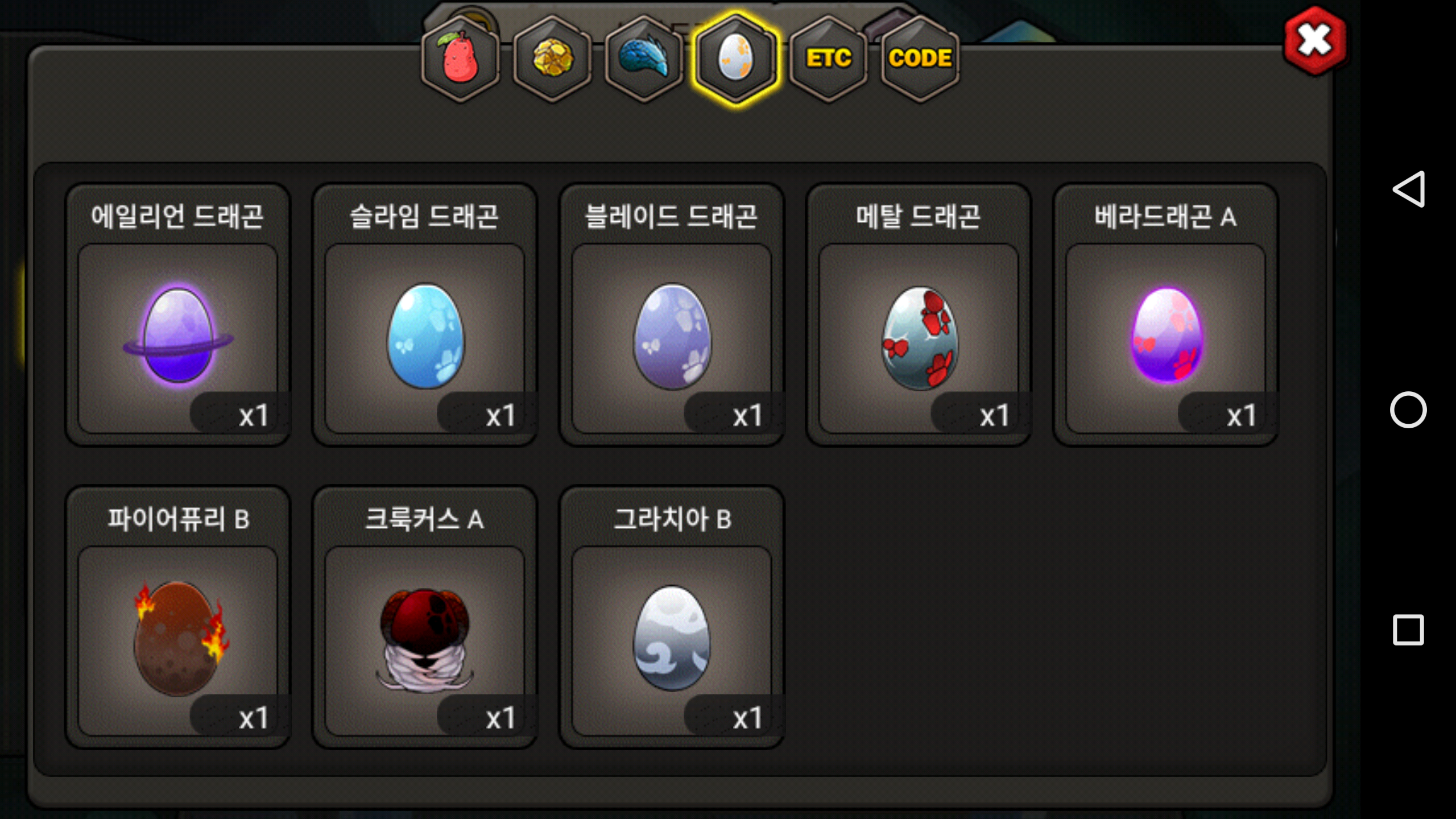Select the highlighted egg tab
Screen dimensions: 1456x819
coord(736,59)
